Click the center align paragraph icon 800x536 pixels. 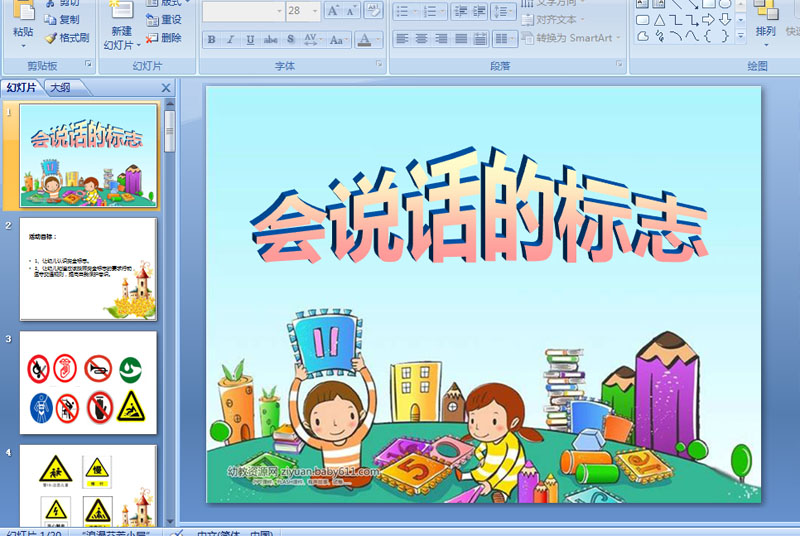coord(421,39)
